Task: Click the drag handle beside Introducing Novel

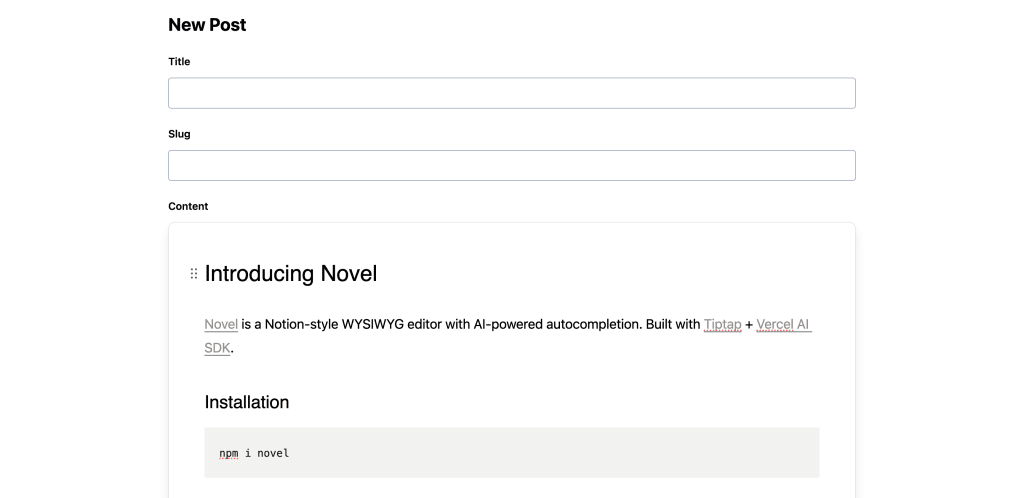Action: (194, 273)
